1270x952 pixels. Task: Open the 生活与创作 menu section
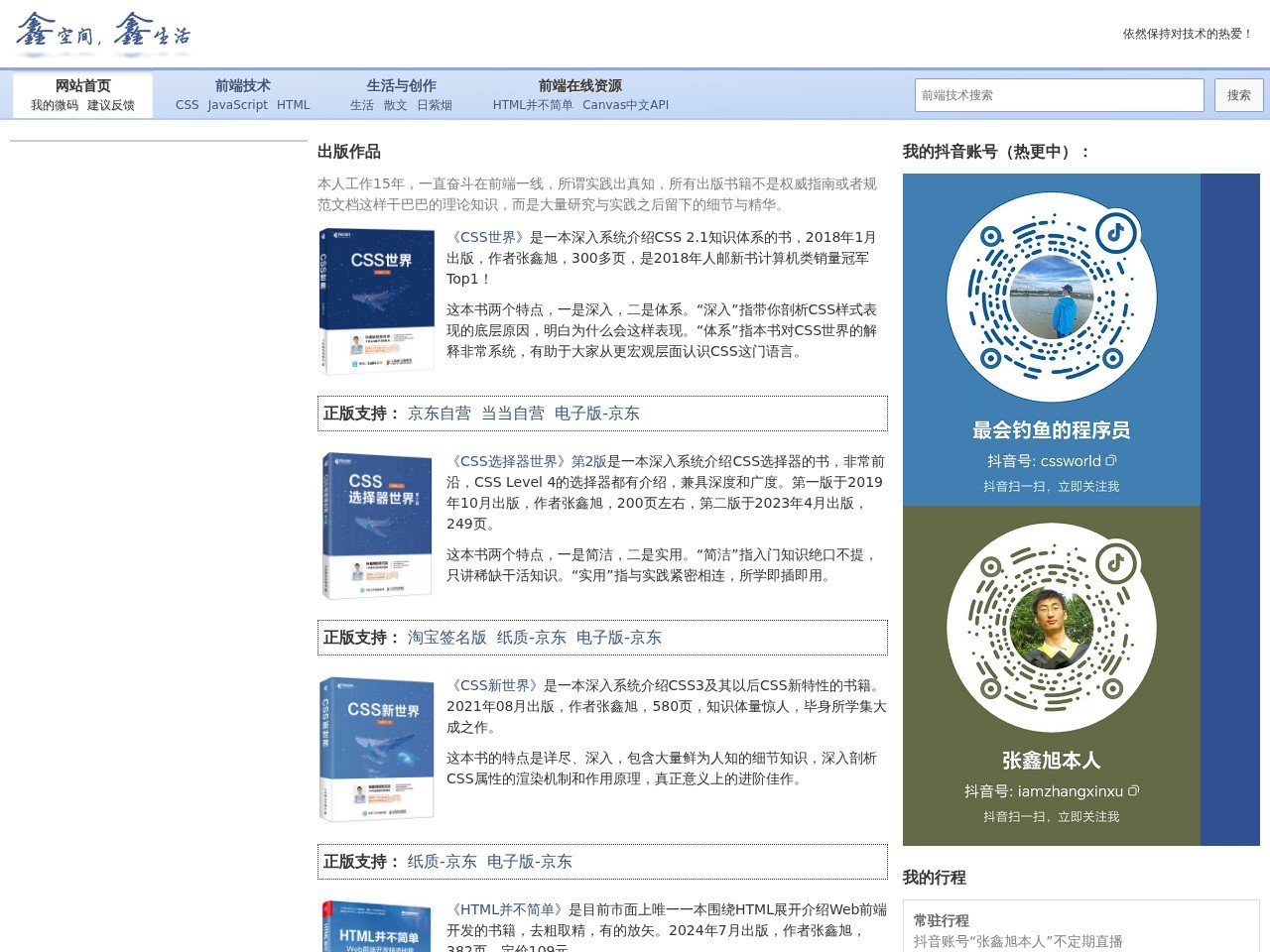pyautogui.click(x=401, y=85)
